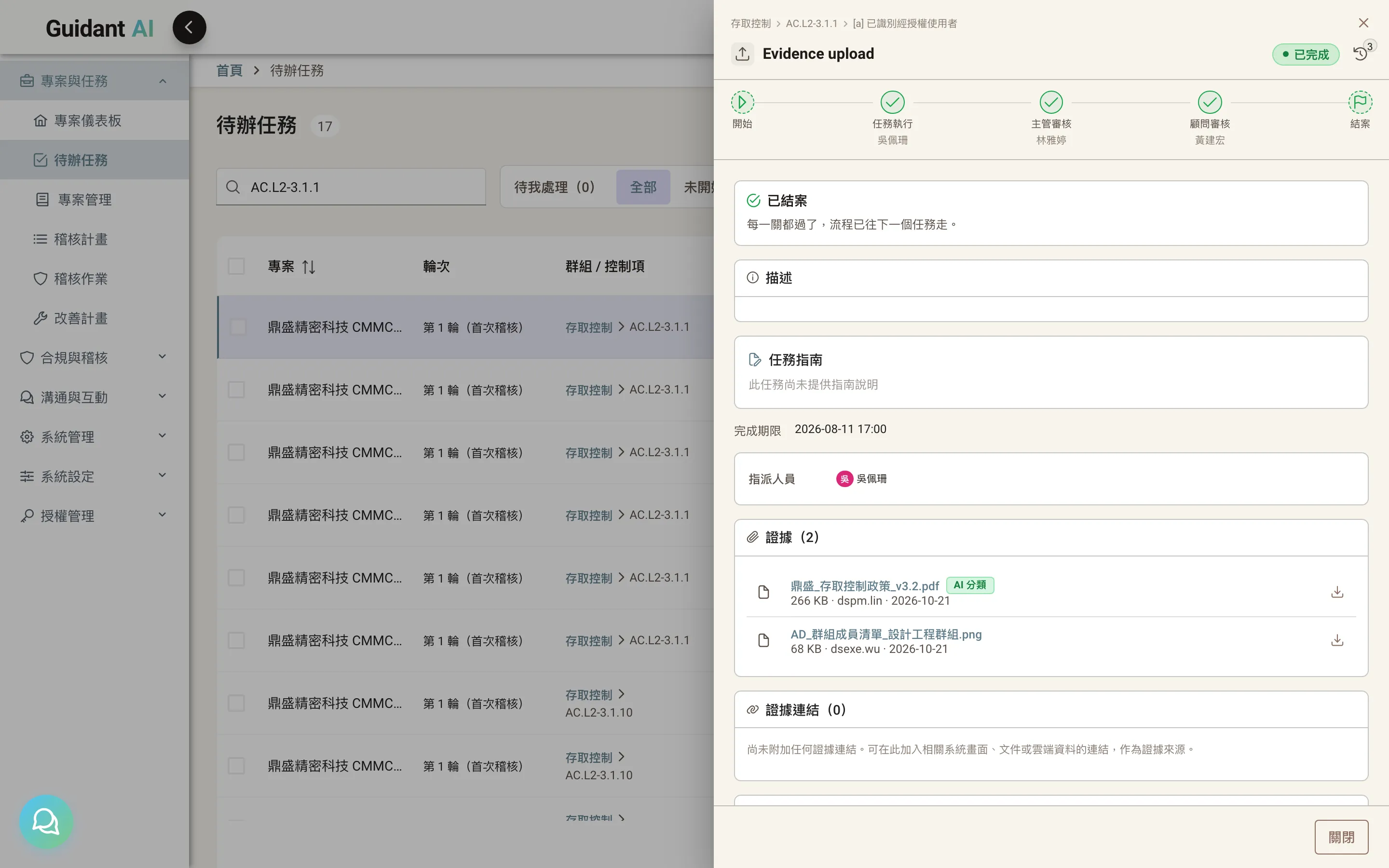The height and width of the screenshot is (868, 1389).
Task: Click the 主管審核 step checkmark
Action: click(1051, 103)
